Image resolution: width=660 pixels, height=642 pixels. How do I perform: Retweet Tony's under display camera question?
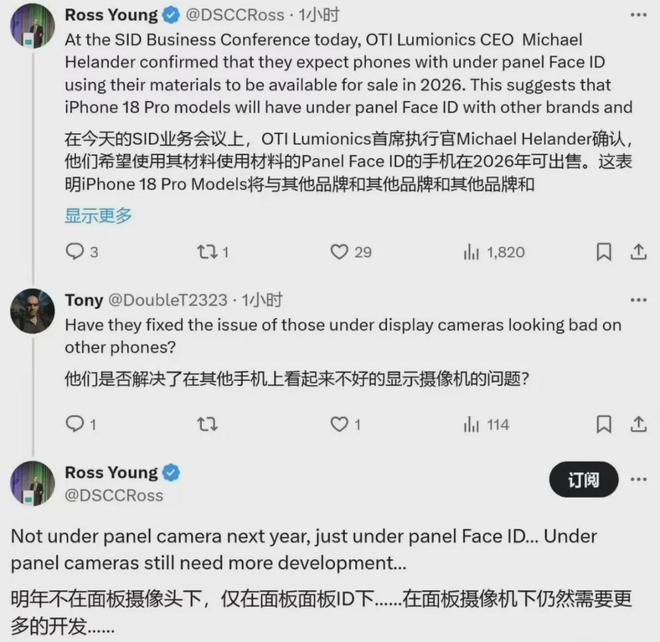pos(208,424)
